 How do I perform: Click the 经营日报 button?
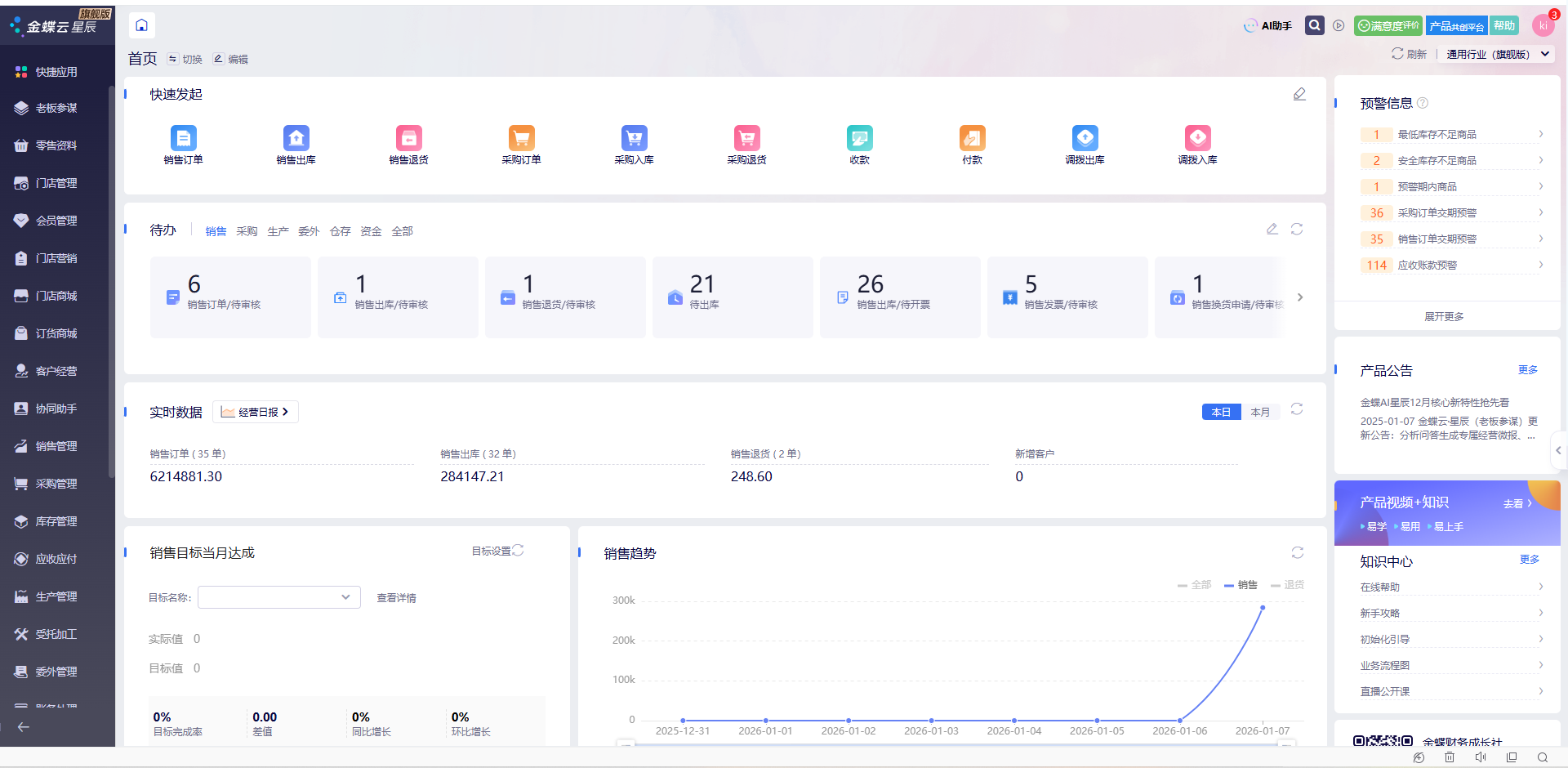pyautogui.click(x=256, y=412)
